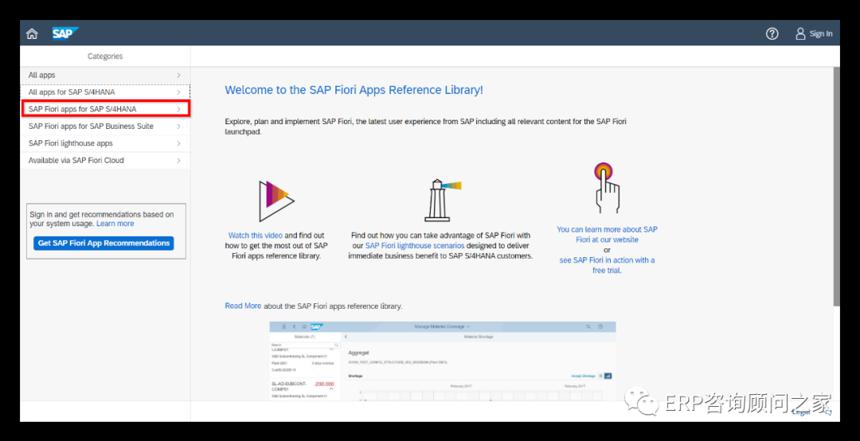The image size is (860, 441).
Task: Click the Sign In user icon
Action: [800, 34]
